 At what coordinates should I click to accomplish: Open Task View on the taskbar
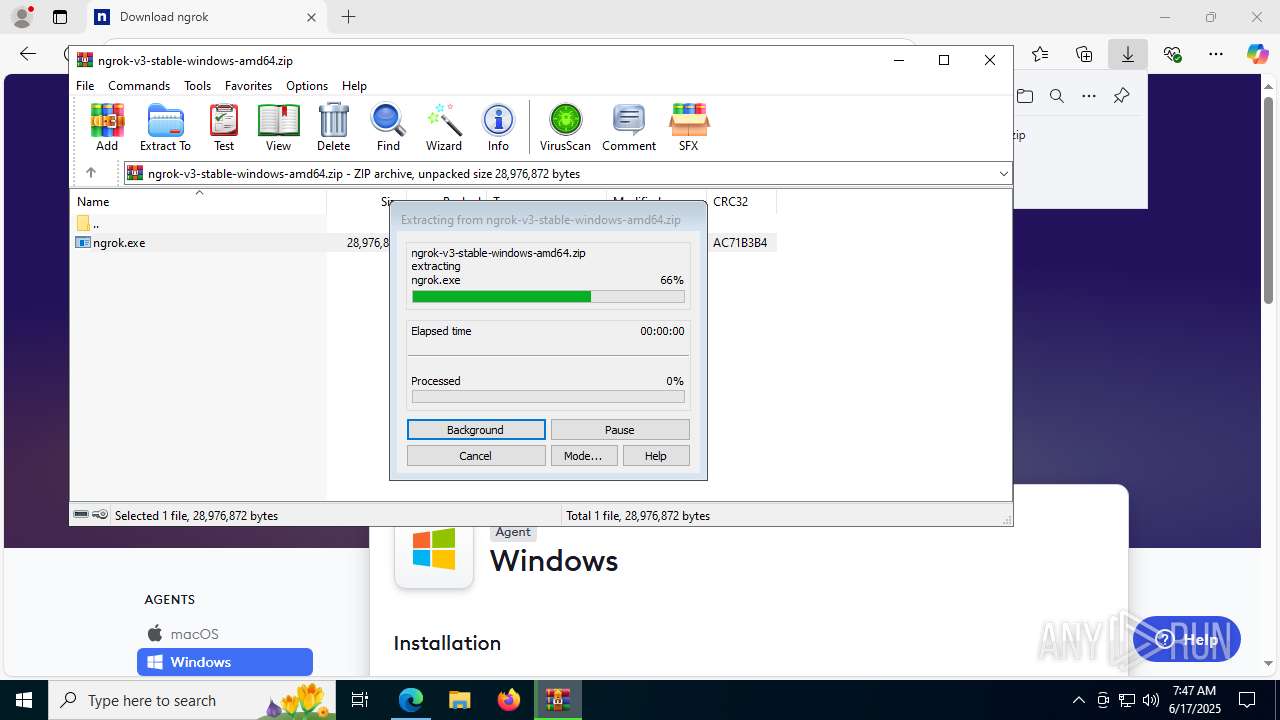click(x=361, y=700)
